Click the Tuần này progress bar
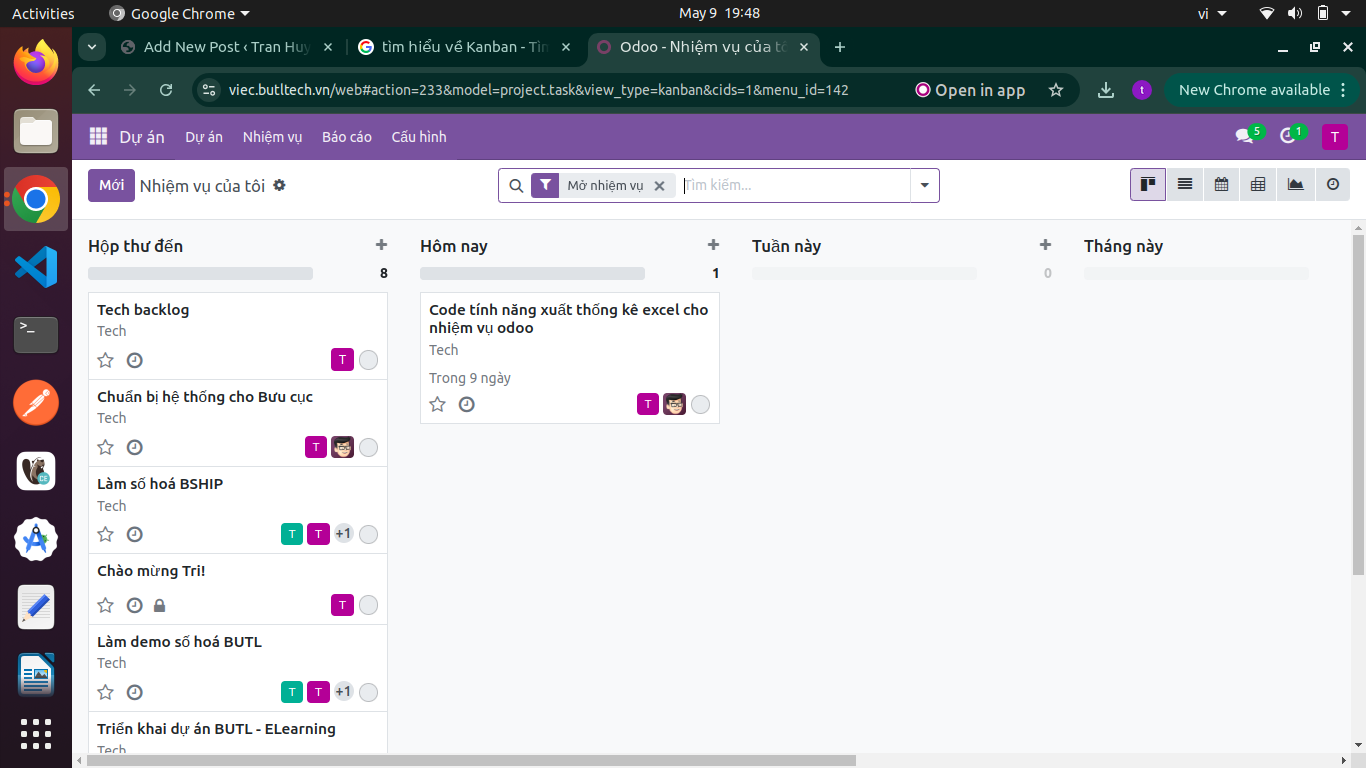Viewport: 1366px width, 768px height. point(864,273)
